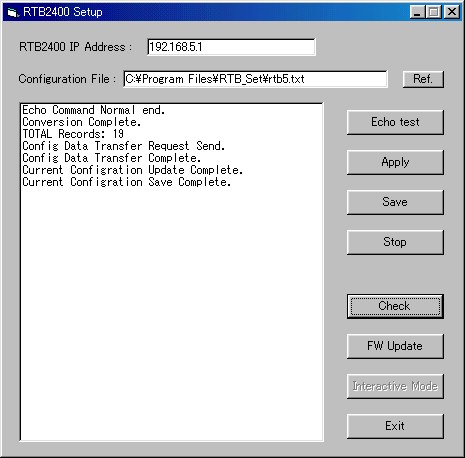Click the RTB2400 IP Address field
This screenshot has width=465, height=458.
click(231, 47)
